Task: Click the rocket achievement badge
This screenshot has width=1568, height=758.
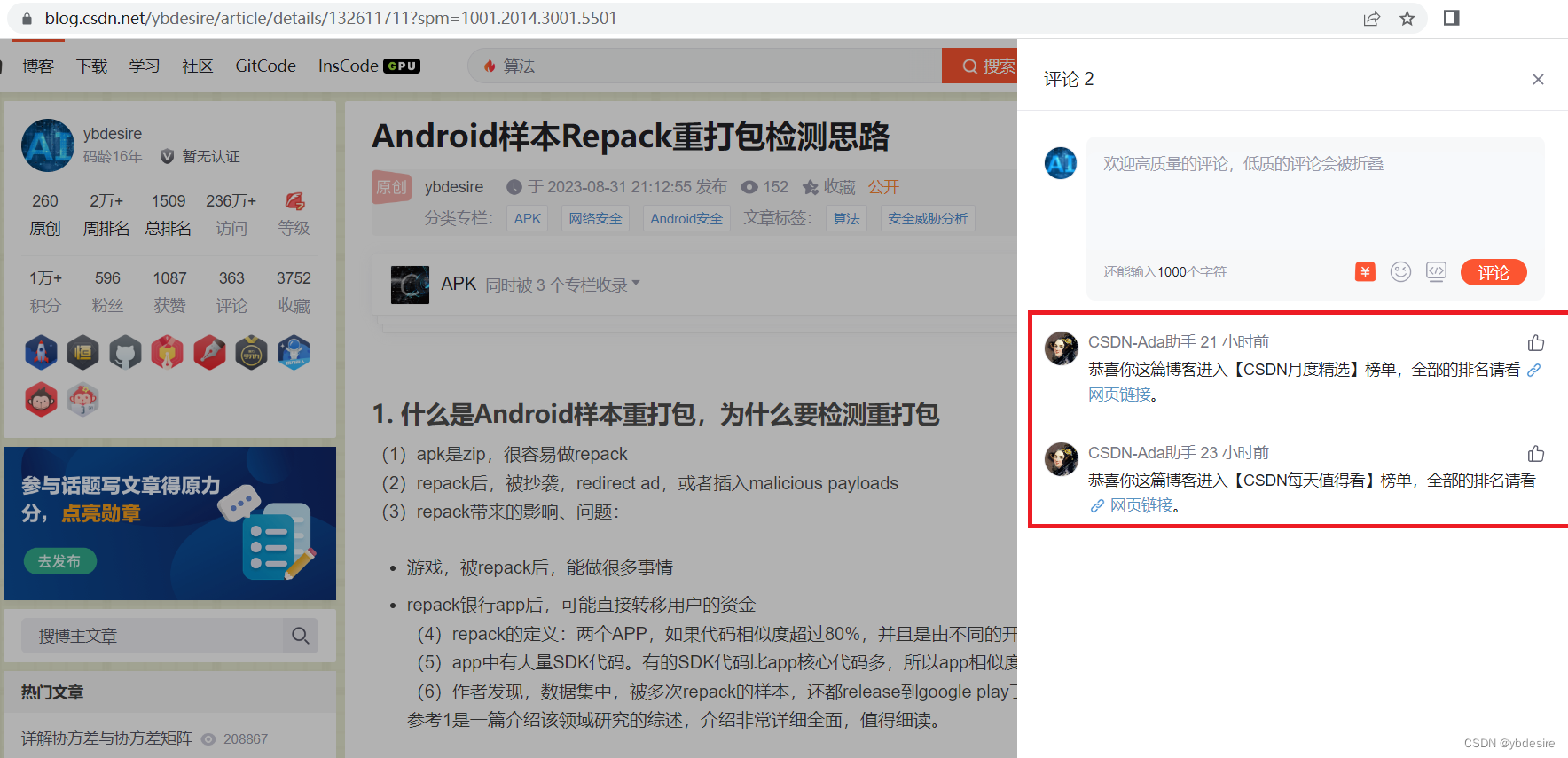Action: point(41,353)
